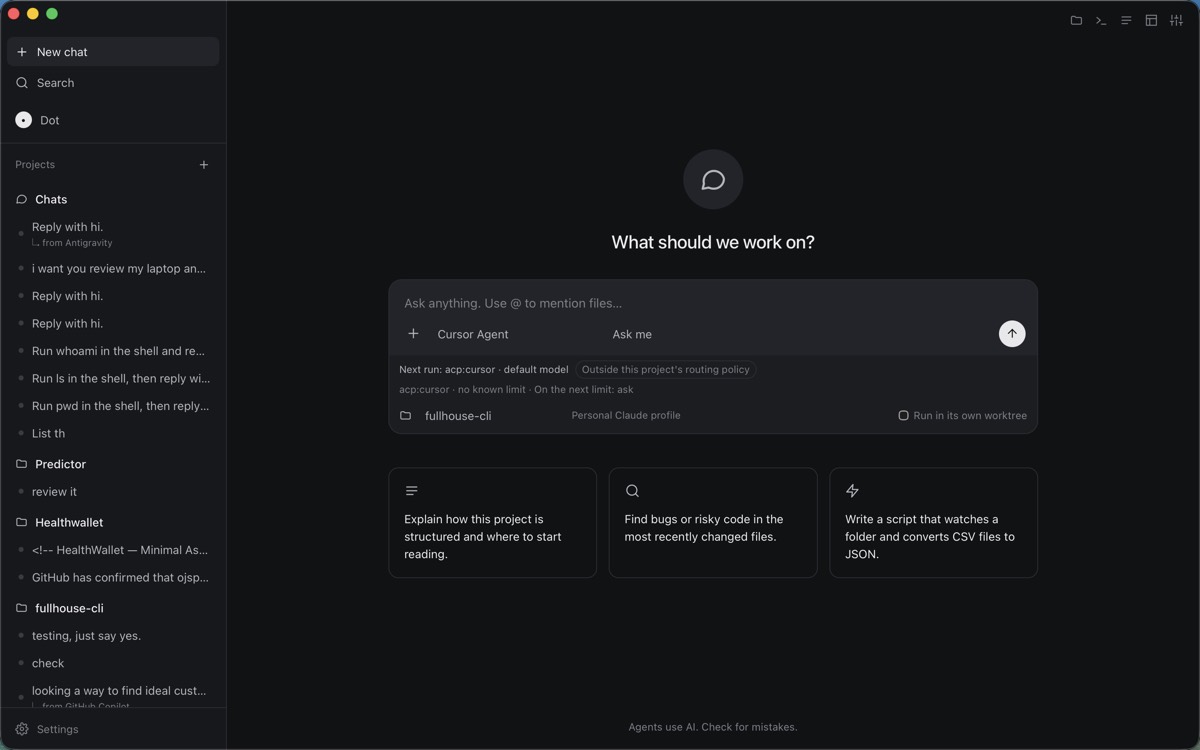Click 'Next run: acp:cursor · default model' text
This screenshot has width=1200, height=750.
(x=483, y=369)
